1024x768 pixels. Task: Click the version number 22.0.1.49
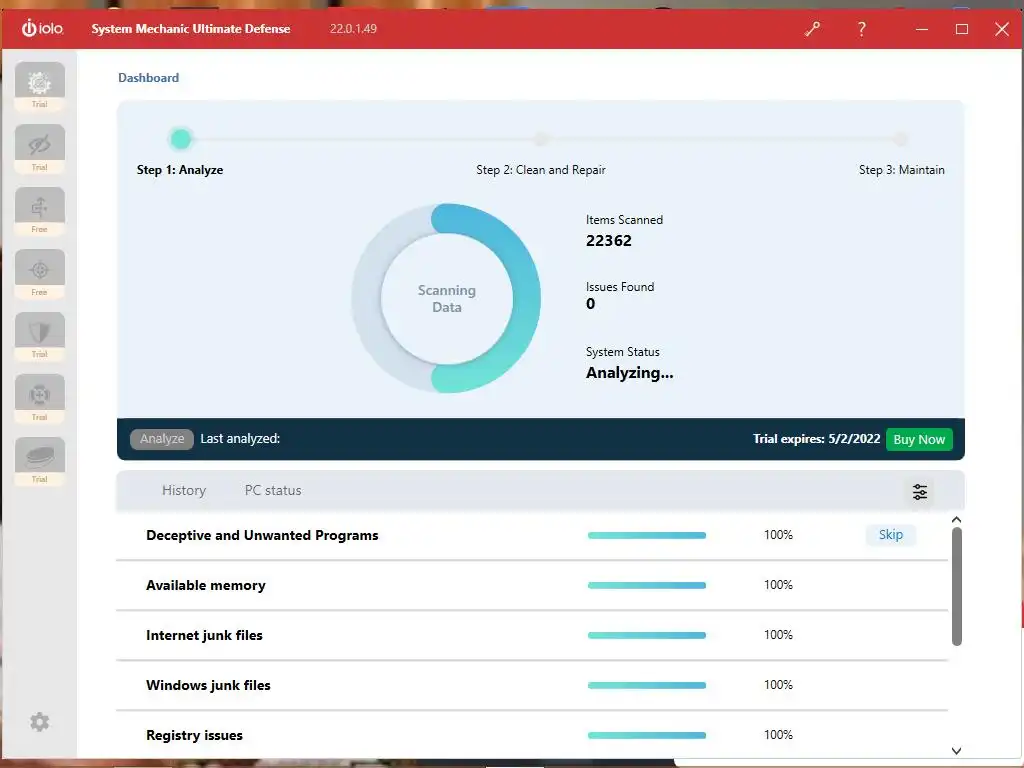tap(353, 29)
